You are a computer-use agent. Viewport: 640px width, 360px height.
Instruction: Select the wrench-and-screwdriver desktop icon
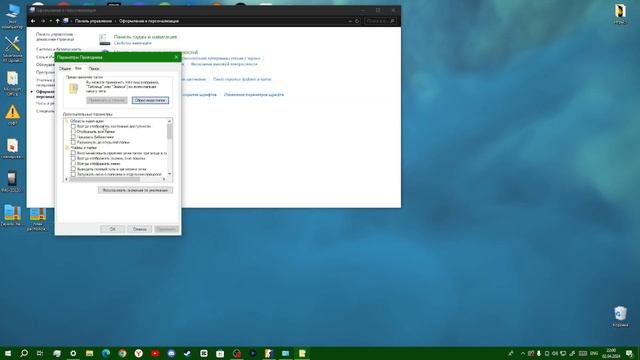(12, 49)
